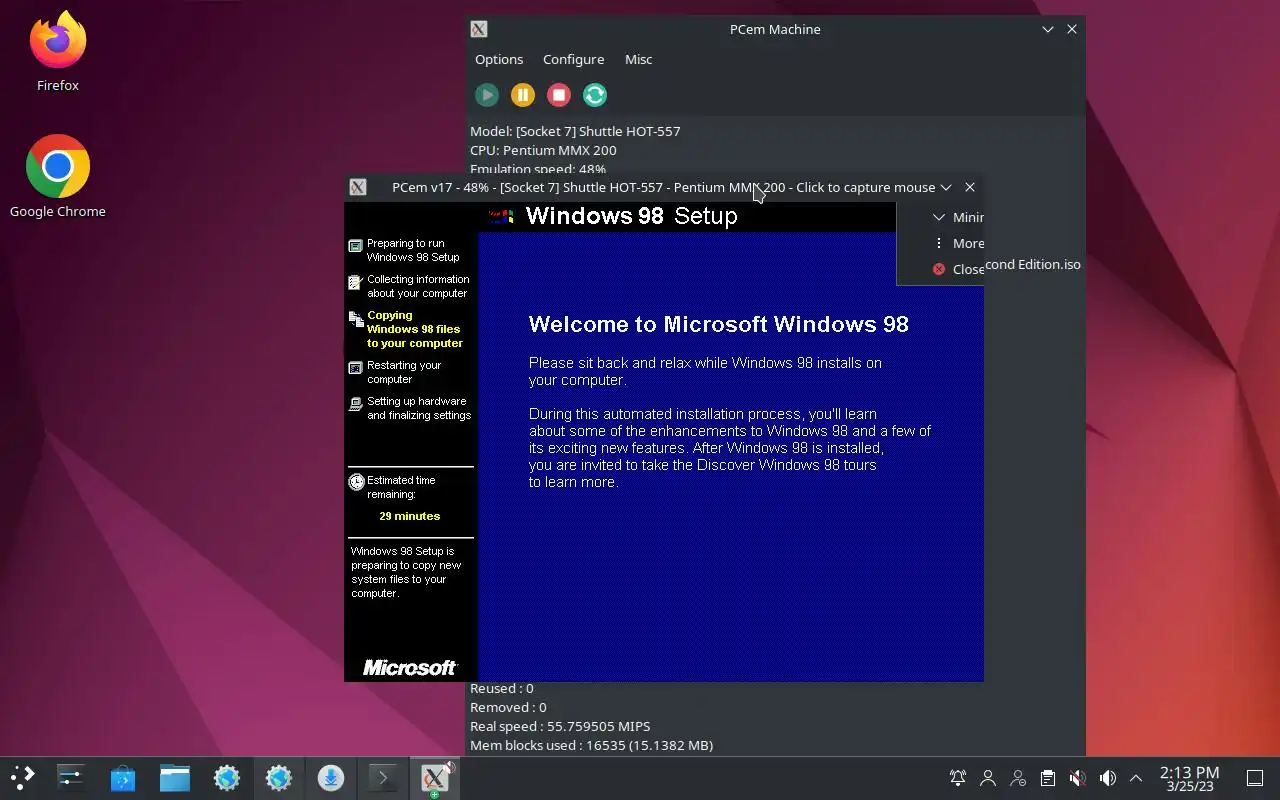Click the 'Removed : 0' status line
This screenshot has height=800, width=1280.
[508, 707]
